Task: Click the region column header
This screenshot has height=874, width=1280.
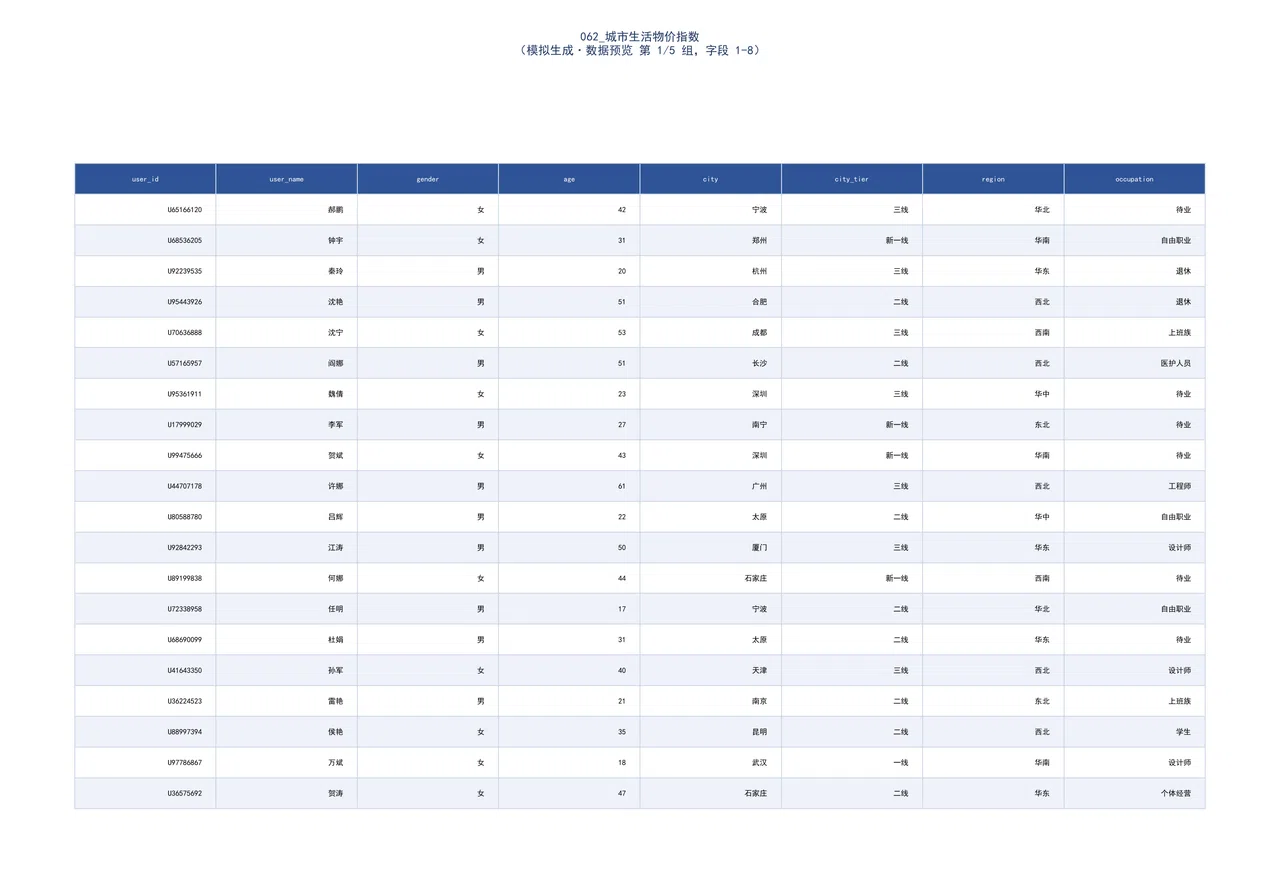Action: pos(994,179)
